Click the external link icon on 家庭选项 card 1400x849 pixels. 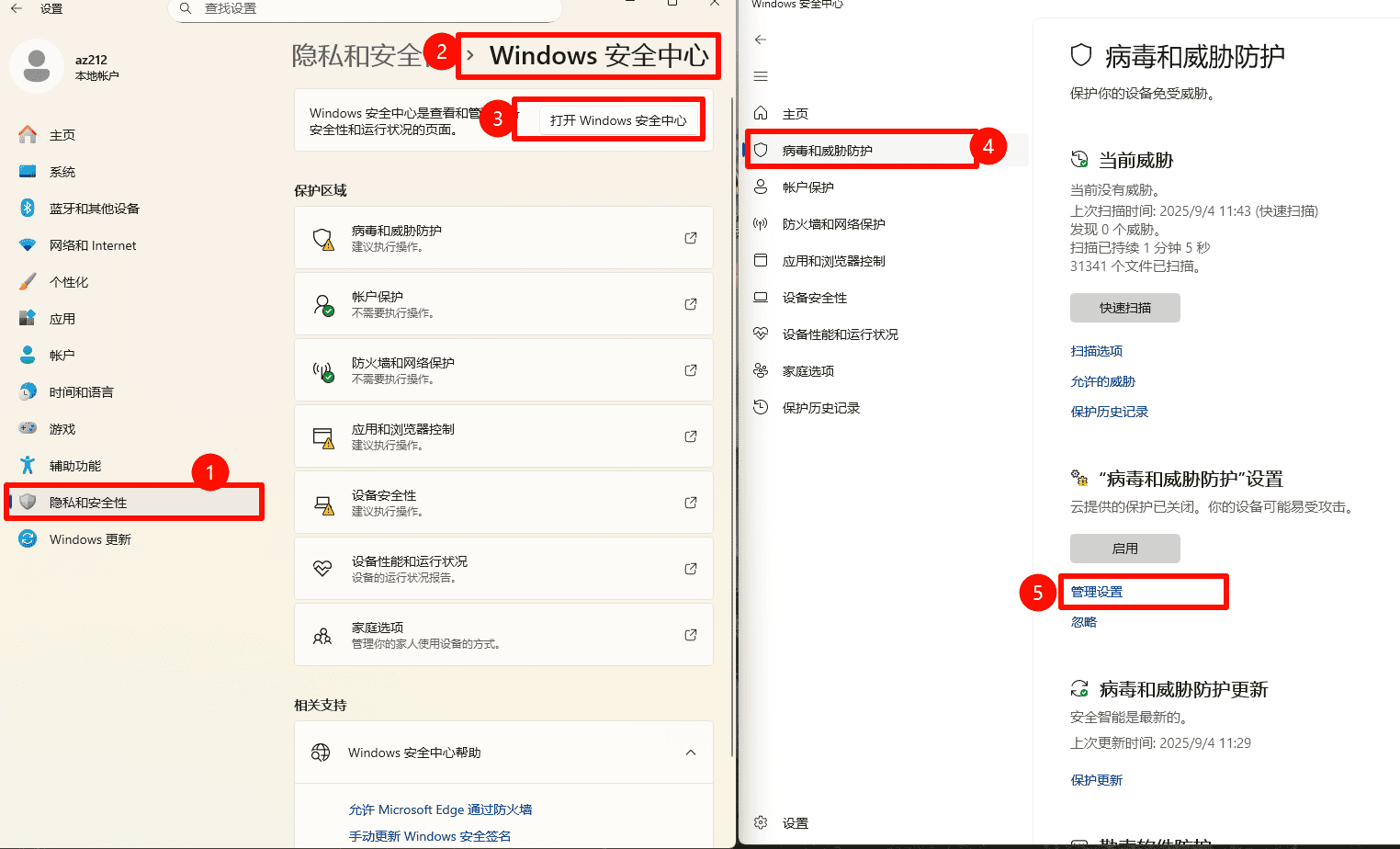coord(691,635)
